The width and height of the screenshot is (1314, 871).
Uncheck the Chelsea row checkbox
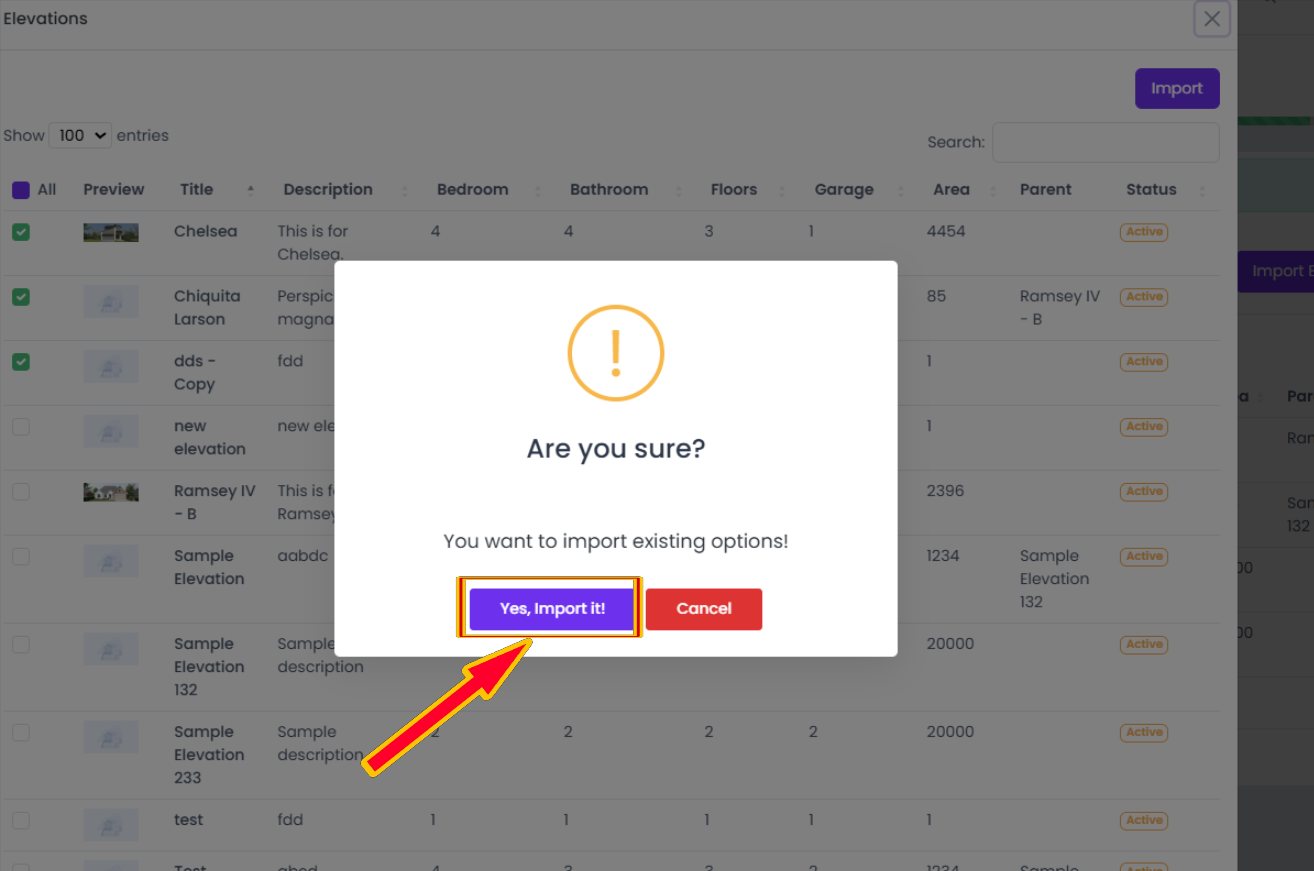21,232
